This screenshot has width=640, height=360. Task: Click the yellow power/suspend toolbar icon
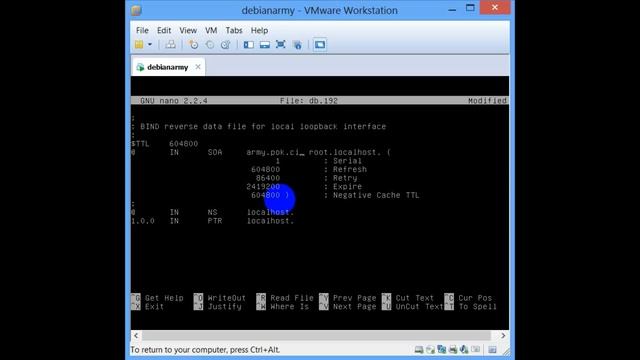139,44
